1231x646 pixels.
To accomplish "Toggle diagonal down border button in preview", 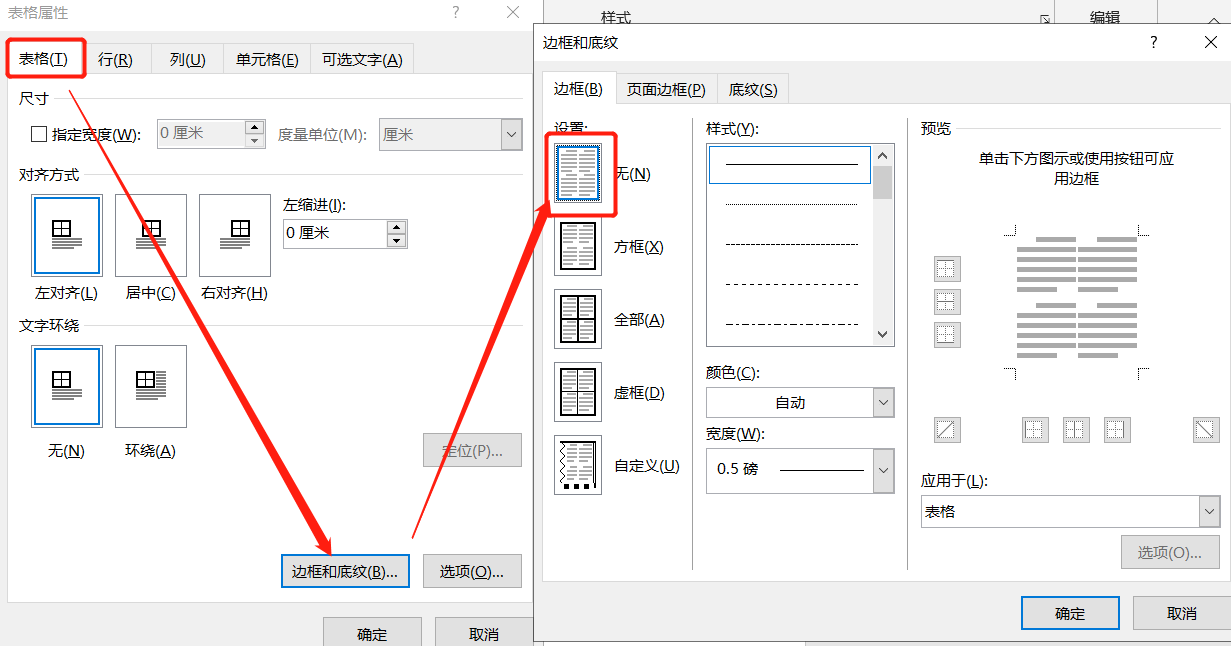I will tap(1207, 430).
